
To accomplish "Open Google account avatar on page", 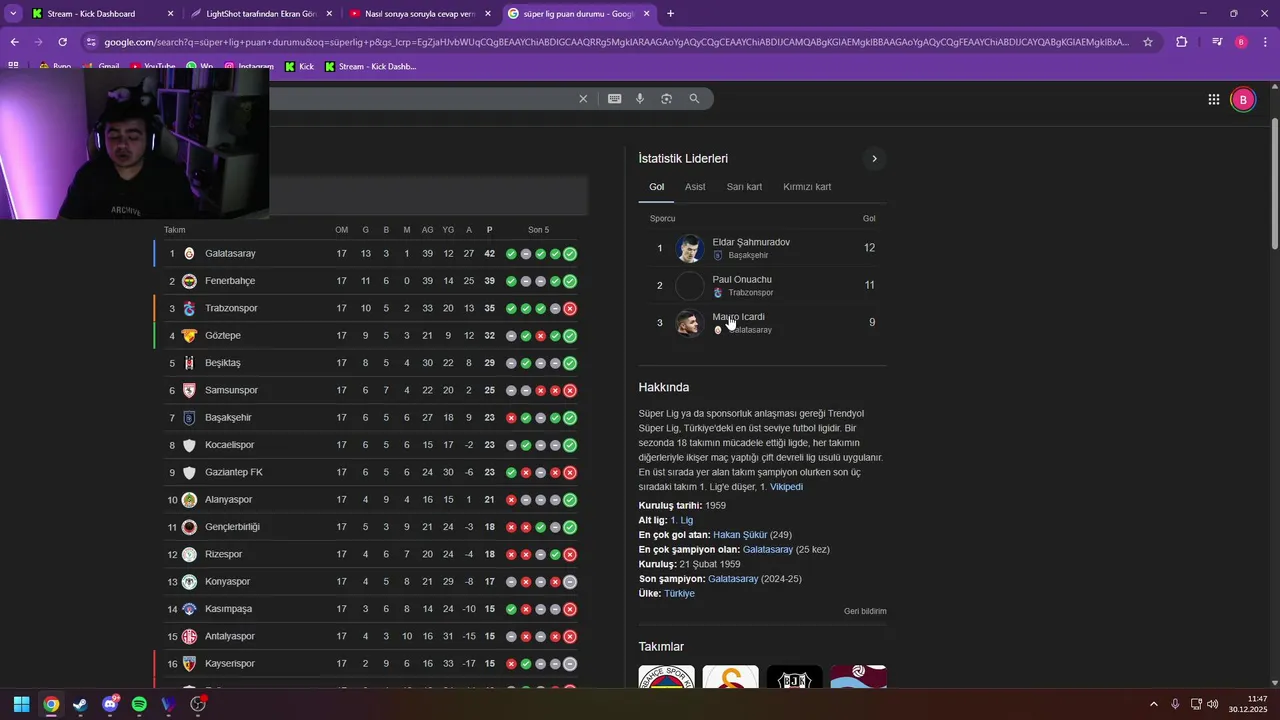I will pos(1243,99).
